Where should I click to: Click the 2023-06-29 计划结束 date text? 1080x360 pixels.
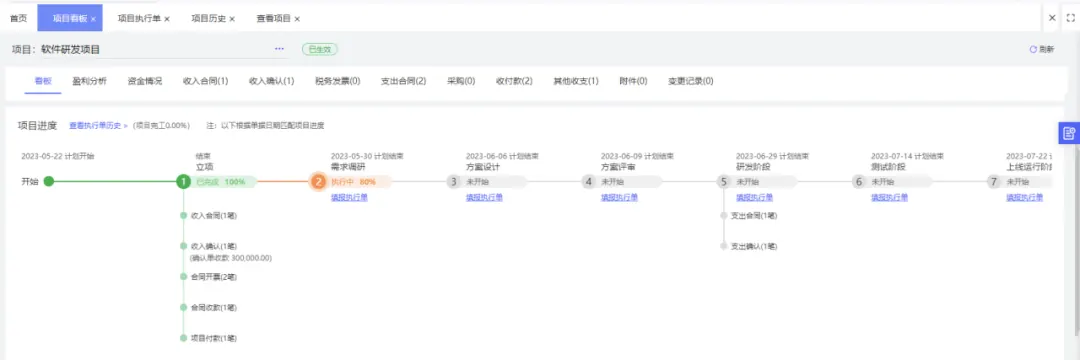coord(772,156)
